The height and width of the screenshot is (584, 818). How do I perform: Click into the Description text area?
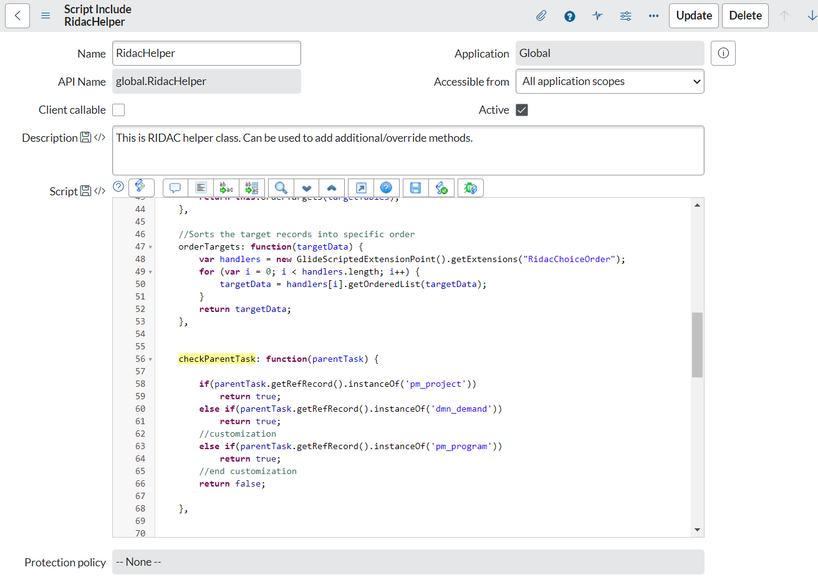pyautogui.click(x=408, y=150)
